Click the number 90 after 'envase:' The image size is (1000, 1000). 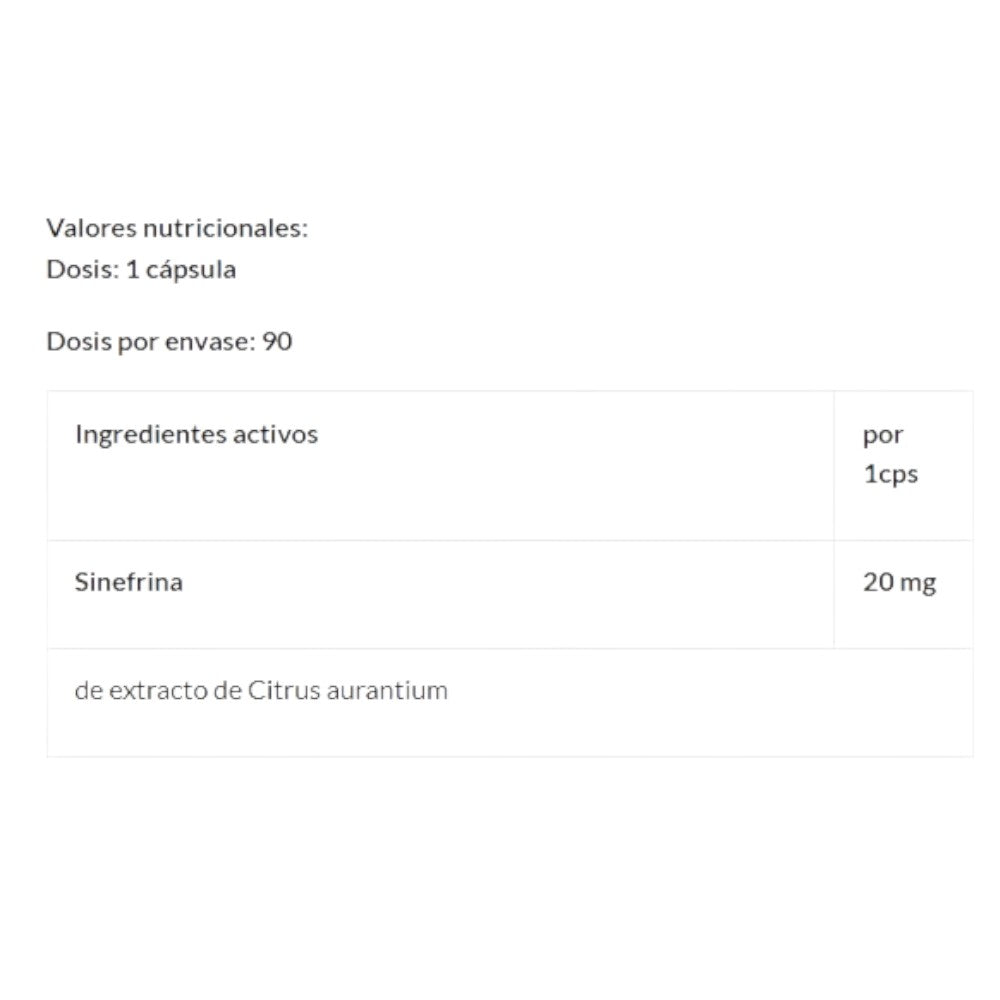point(277,342)
